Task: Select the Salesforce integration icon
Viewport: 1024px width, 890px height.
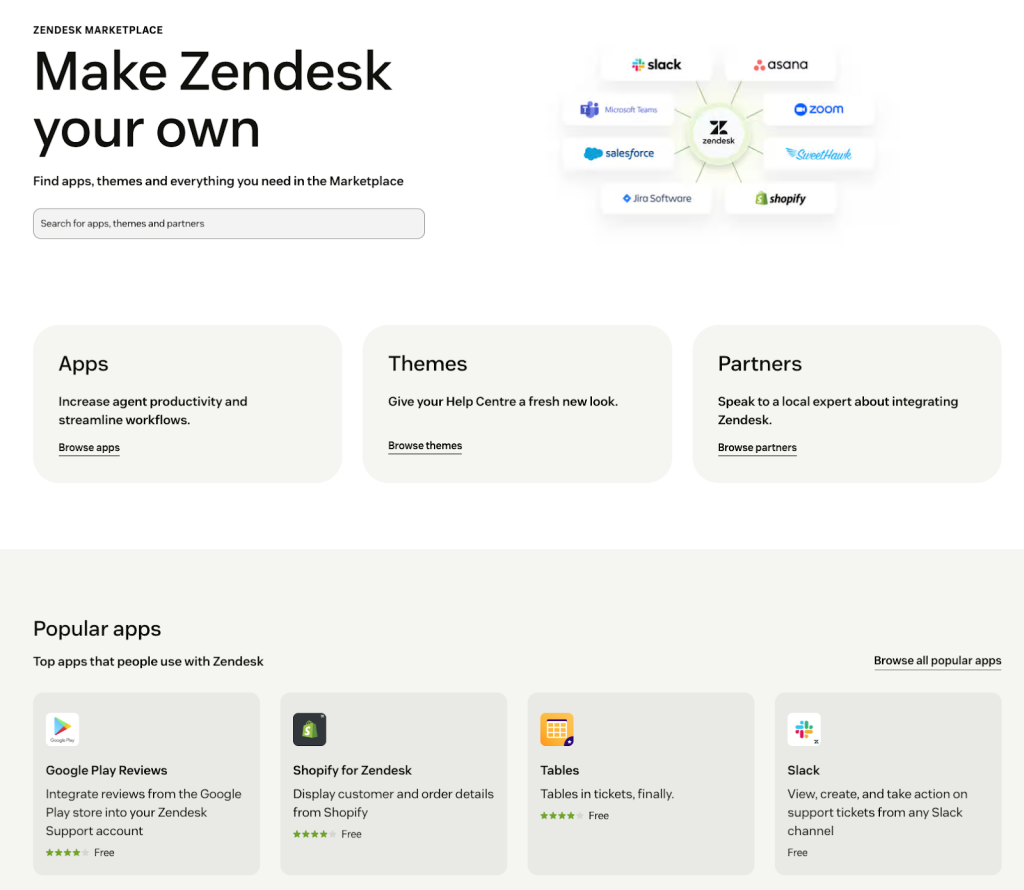Action: 617,153
